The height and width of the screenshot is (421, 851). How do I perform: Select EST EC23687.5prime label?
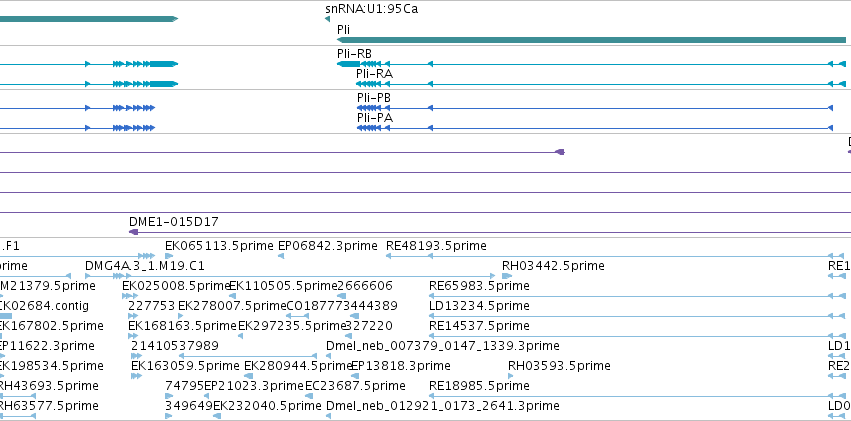[355, 386]
